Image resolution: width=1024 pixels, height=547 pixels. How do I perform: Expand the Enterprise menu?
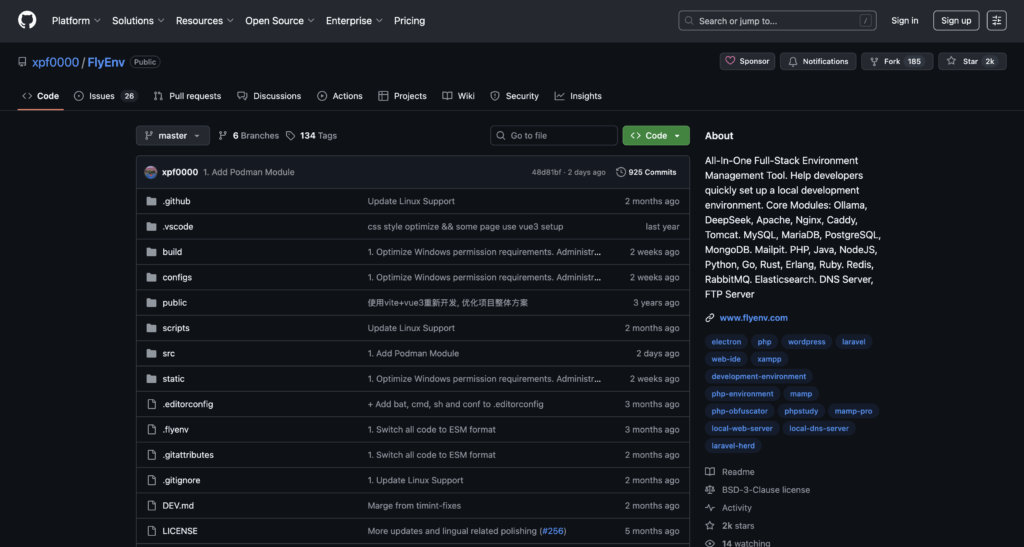(x=354, y=21)
